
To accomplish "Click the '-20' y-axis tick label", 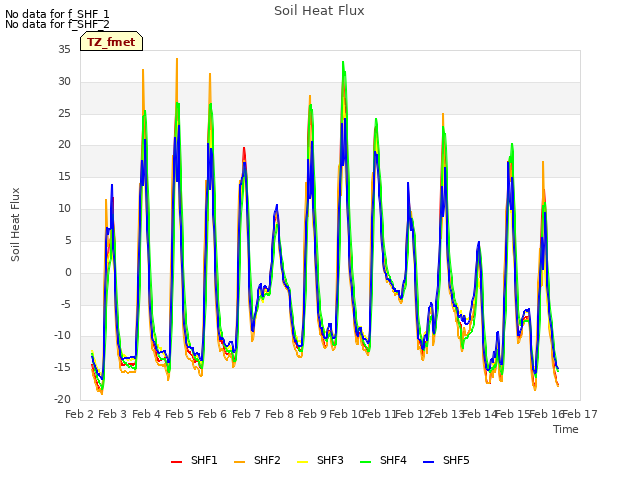I will (63, 400).
